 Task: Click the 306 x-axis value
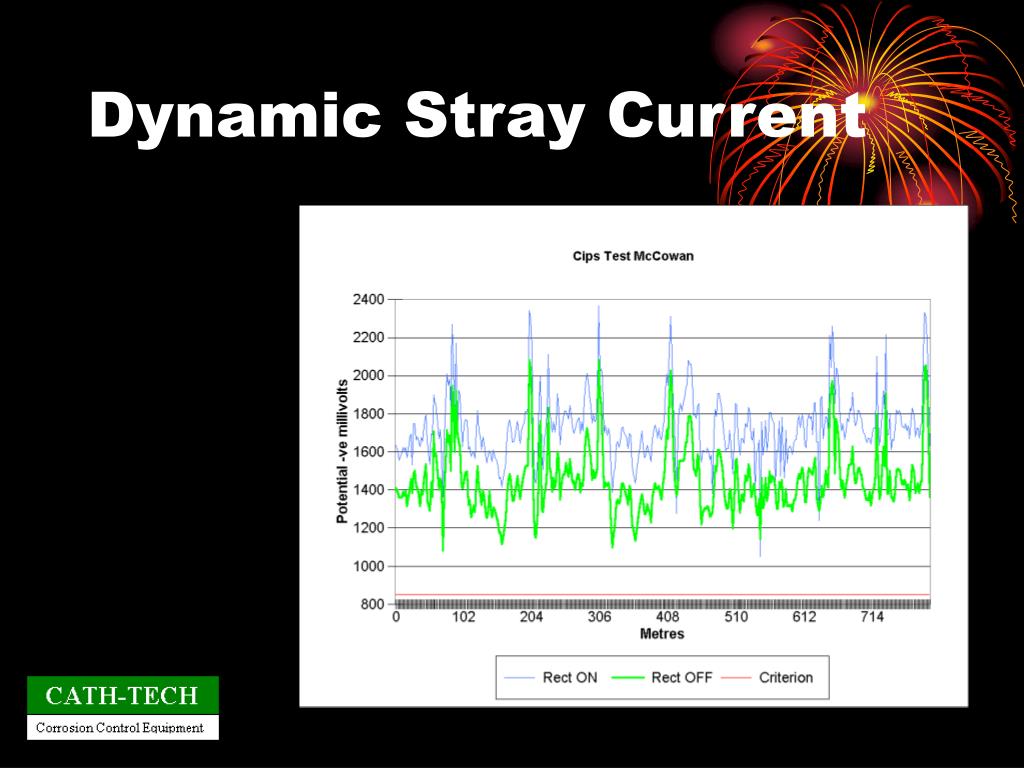pyautogui.click(x=600, y=617)
